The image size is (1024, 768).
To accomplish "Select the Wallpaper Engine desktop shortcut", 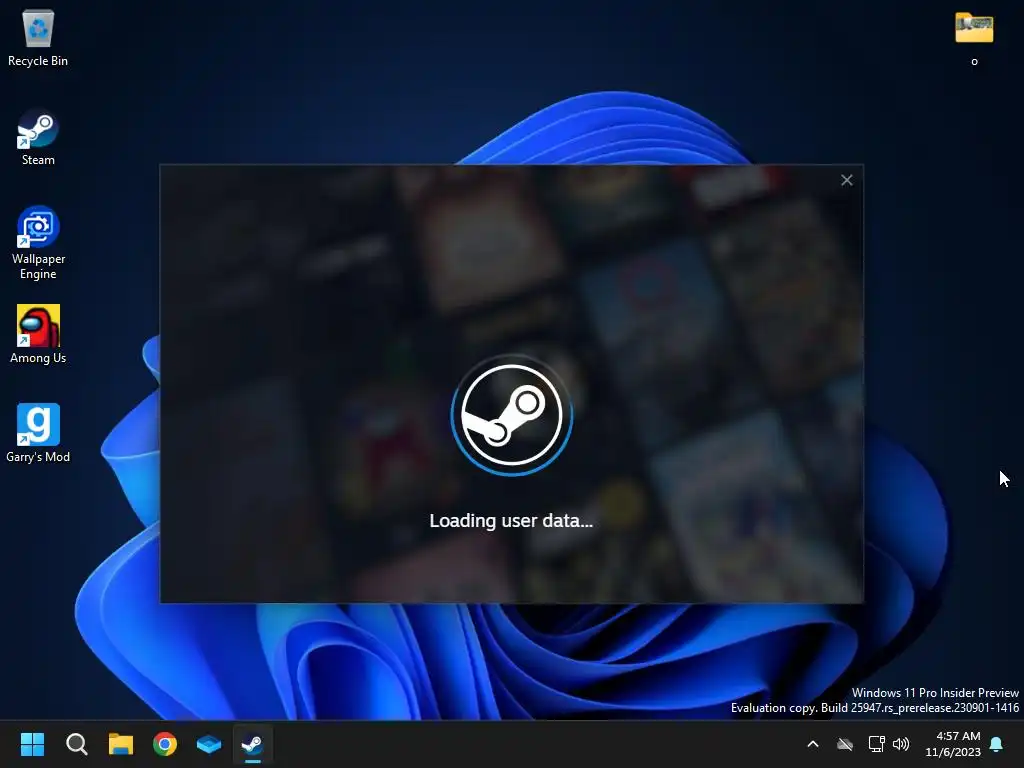I will pyautogui.click(x=38, y=243).
